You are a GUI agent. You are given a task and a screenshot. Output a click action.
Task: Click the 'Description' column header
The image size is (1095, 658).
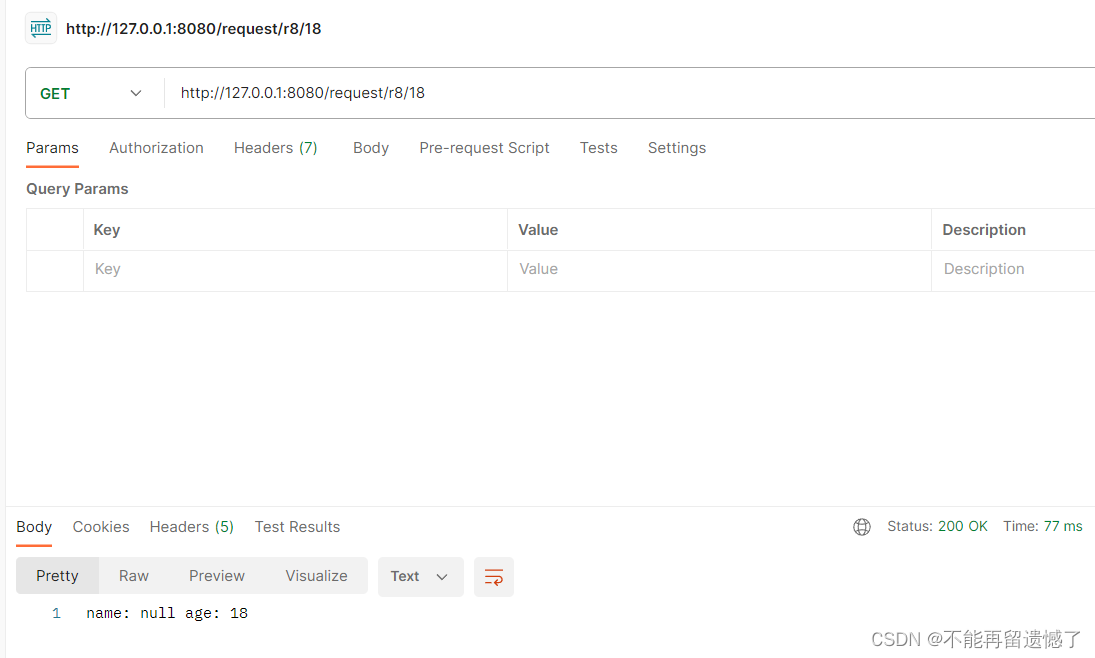(x=984, y=230)
